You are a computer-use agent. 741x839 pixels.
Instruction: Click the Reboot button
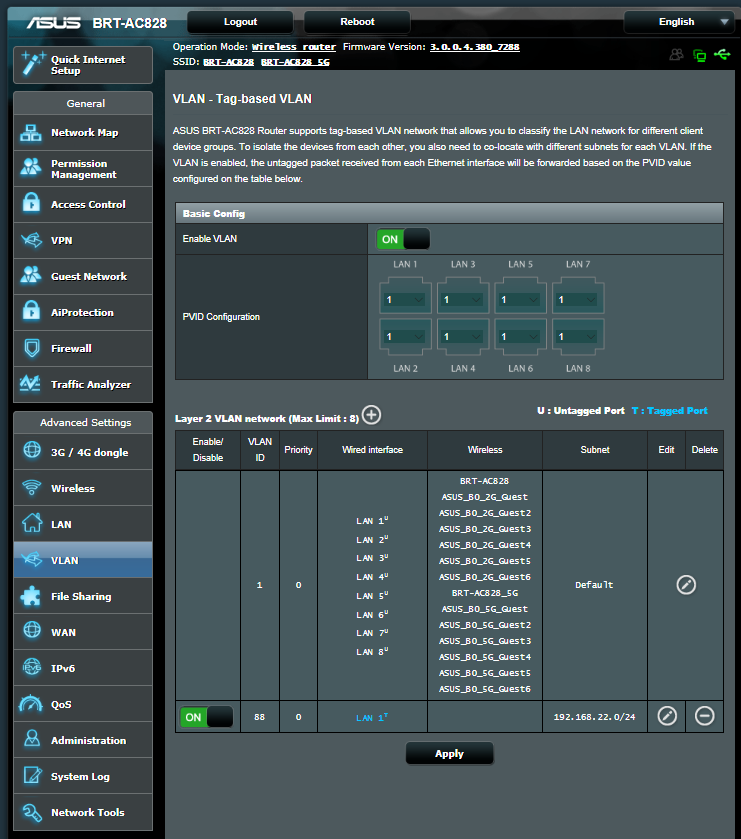[357, 22]
